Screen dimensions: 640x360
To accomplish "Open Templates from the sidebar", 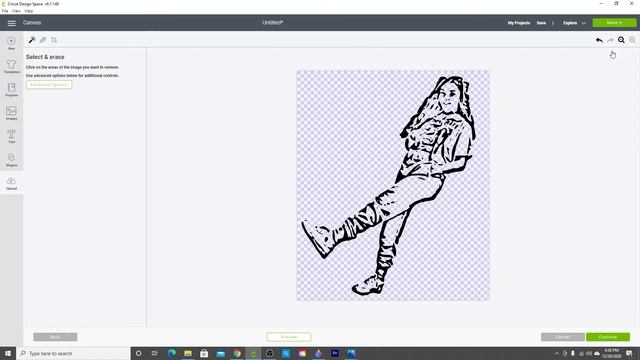I will (x=11, y=66).
